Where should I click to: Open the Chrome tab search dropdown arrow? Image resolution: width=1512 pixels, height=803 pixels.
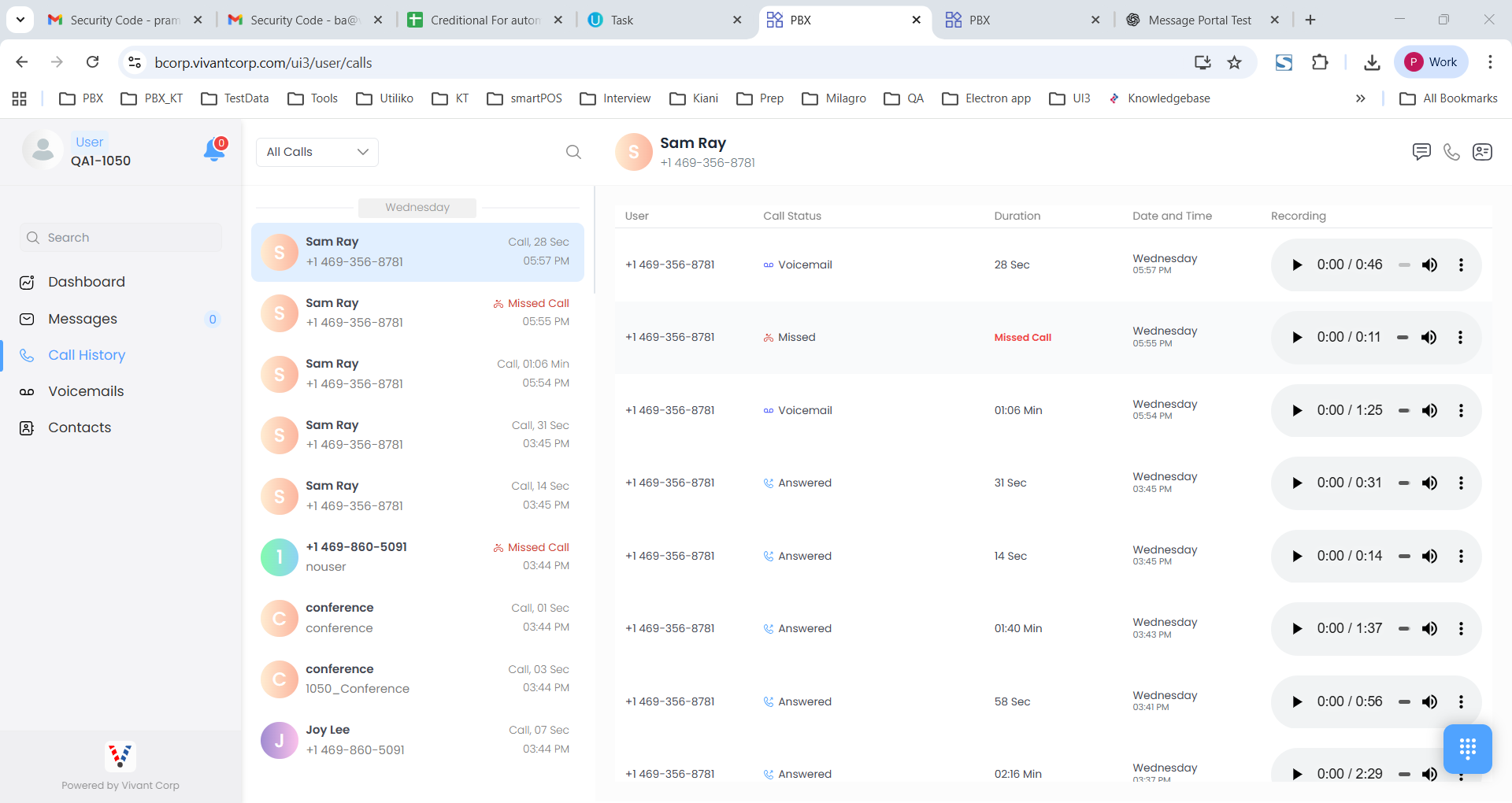point(20,20)
